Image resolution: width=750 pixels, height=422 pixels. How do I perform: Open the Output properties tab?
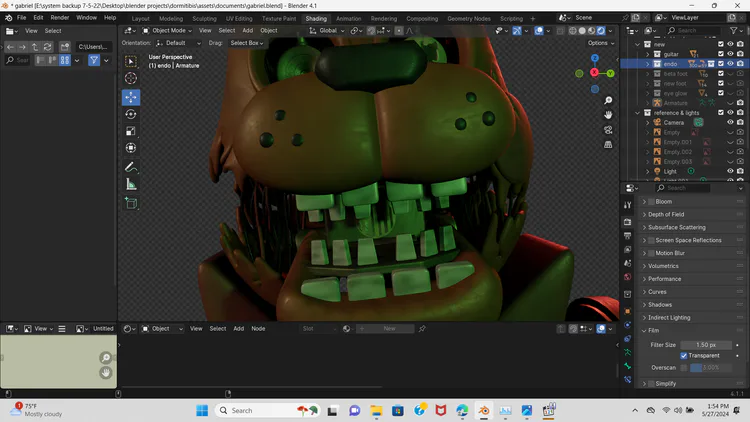point(628,236)
